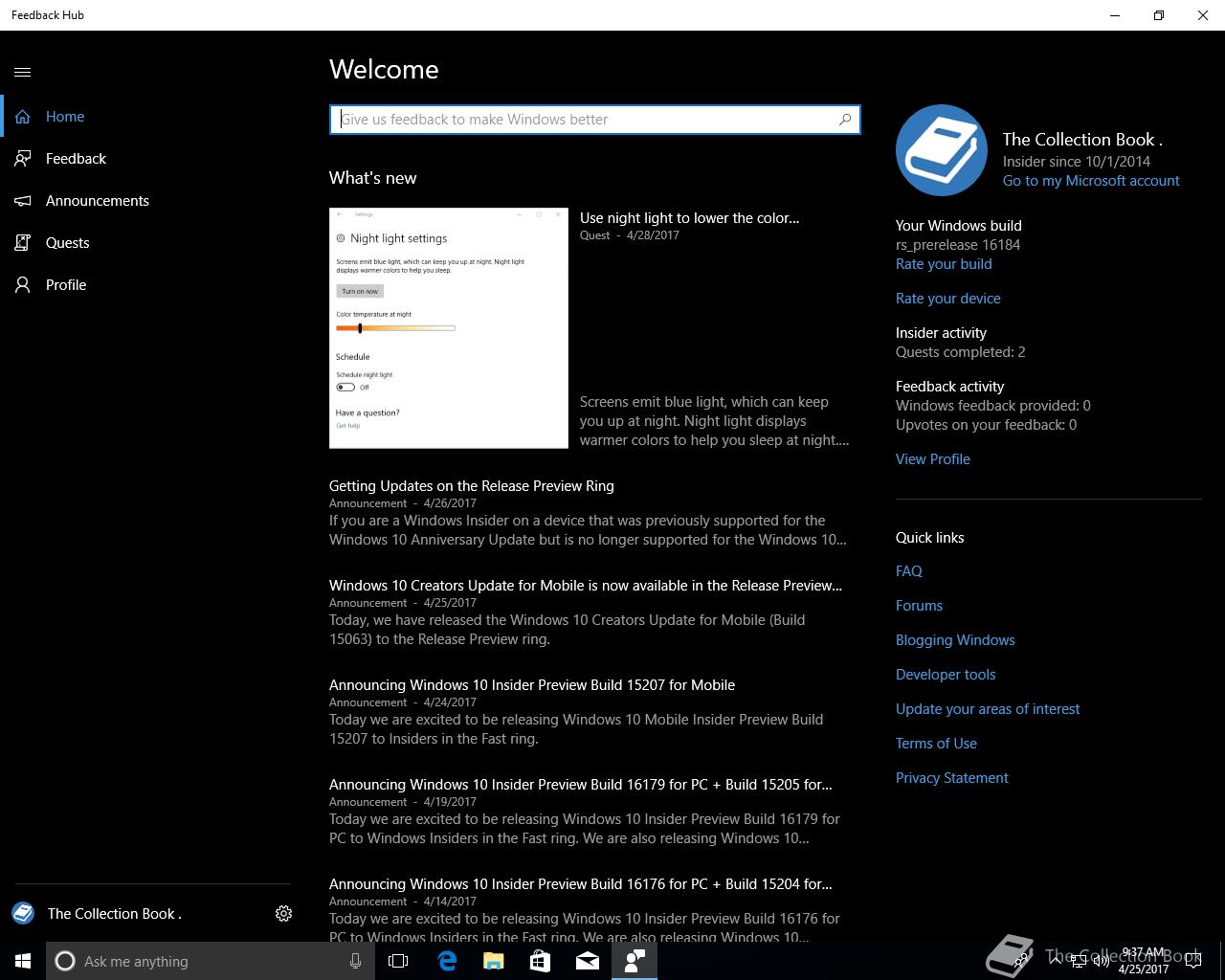
Task: Click View Profile link
Action: tap(933, 459)
